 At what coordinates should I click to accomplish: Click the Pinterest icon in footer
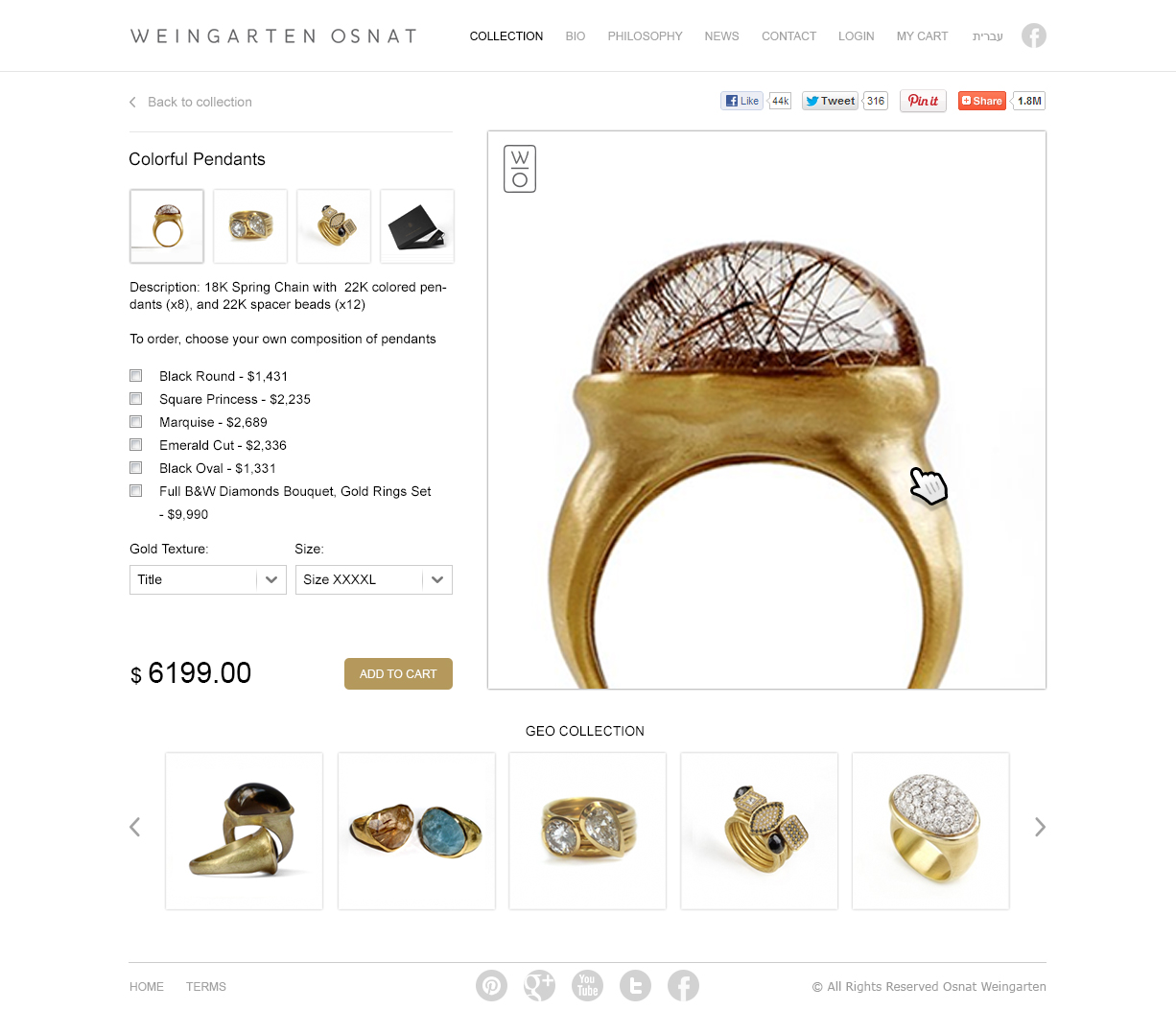click(491, 985)
